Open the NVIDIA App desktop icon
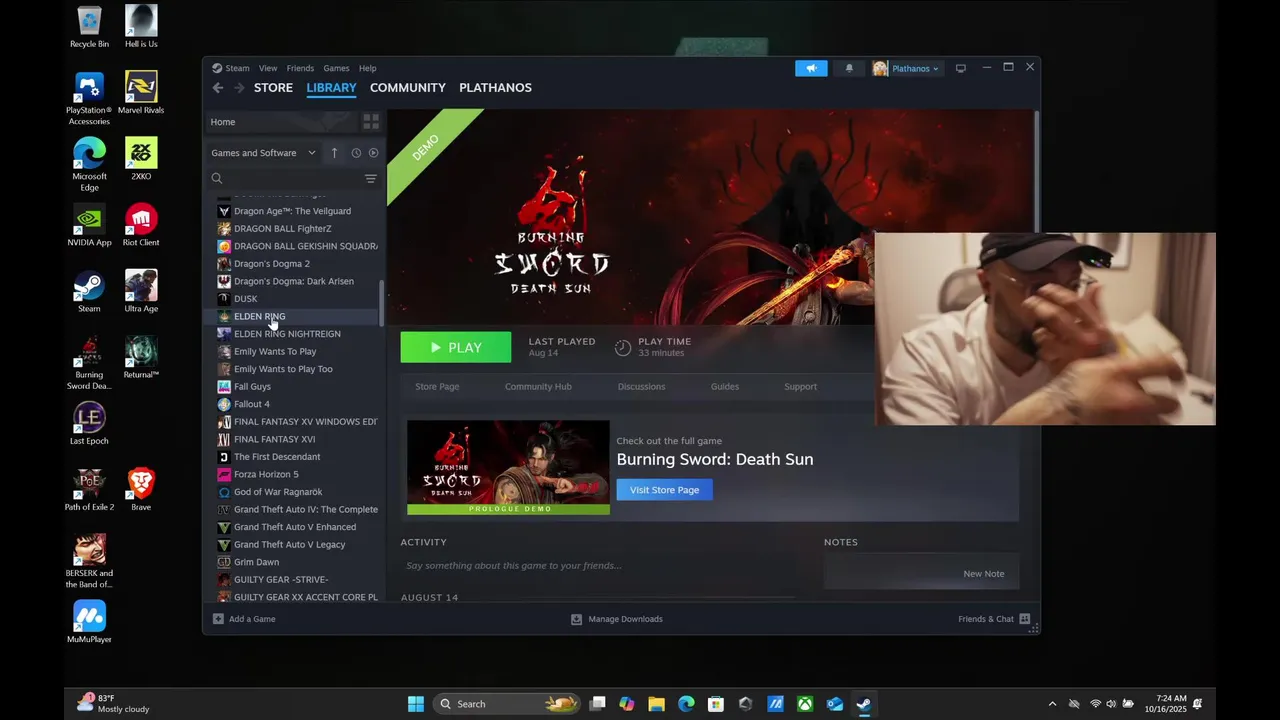The height and width of the screenshot is (720, 1280). pos(89,225)
